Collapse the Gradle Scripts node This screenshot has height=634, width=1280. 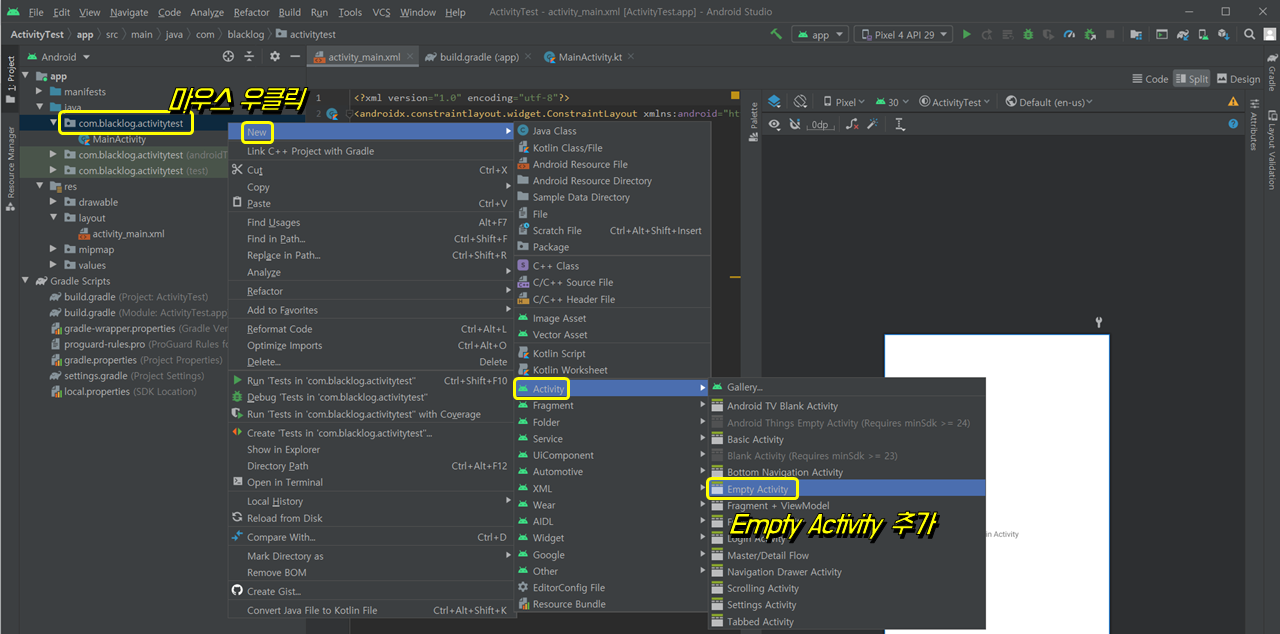(x=27, y=281)
